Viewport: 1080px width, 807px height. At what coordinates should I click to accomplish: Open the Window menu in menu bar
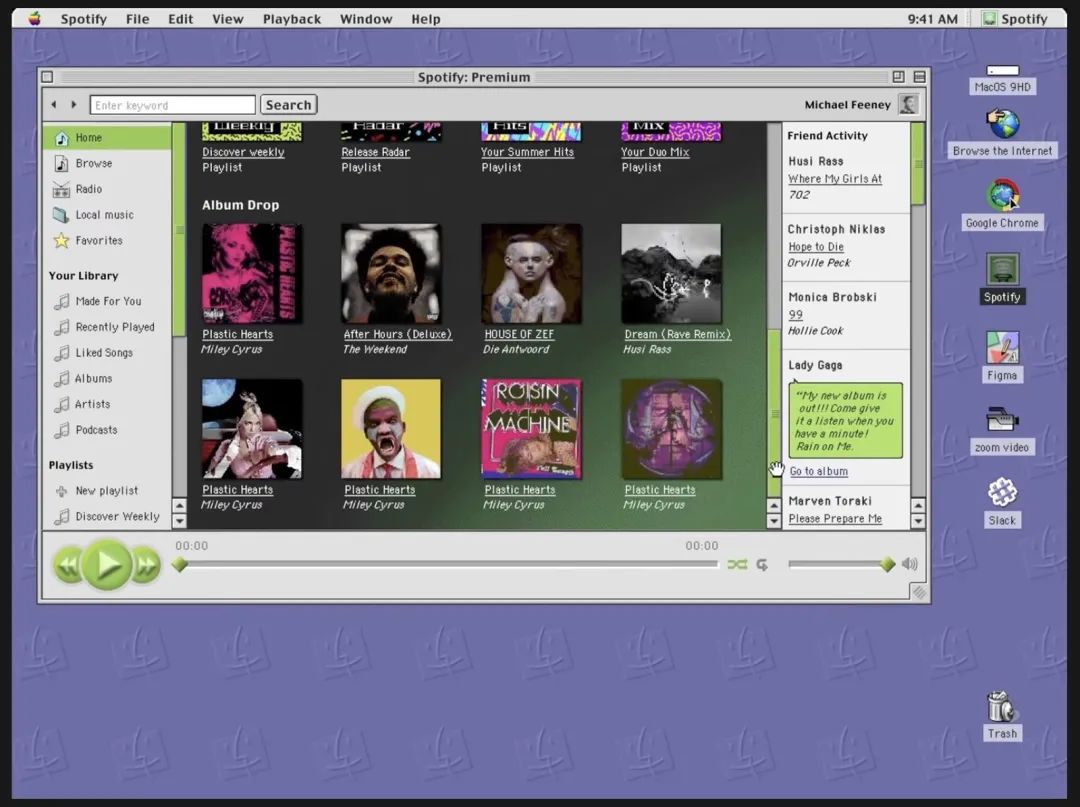(365, 19)
